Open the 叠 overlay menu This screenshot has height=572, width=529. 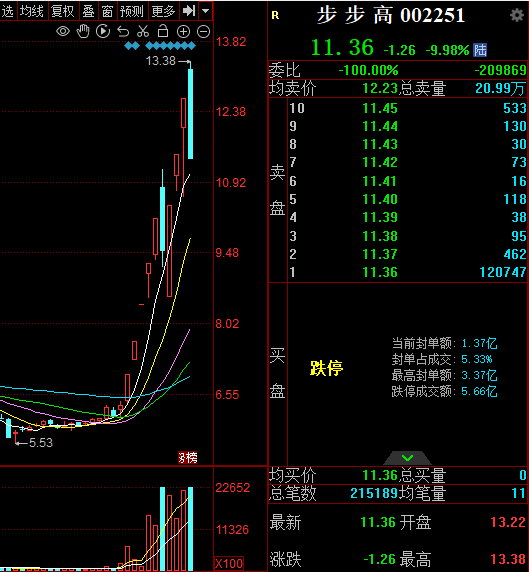[x=88, y=11]
